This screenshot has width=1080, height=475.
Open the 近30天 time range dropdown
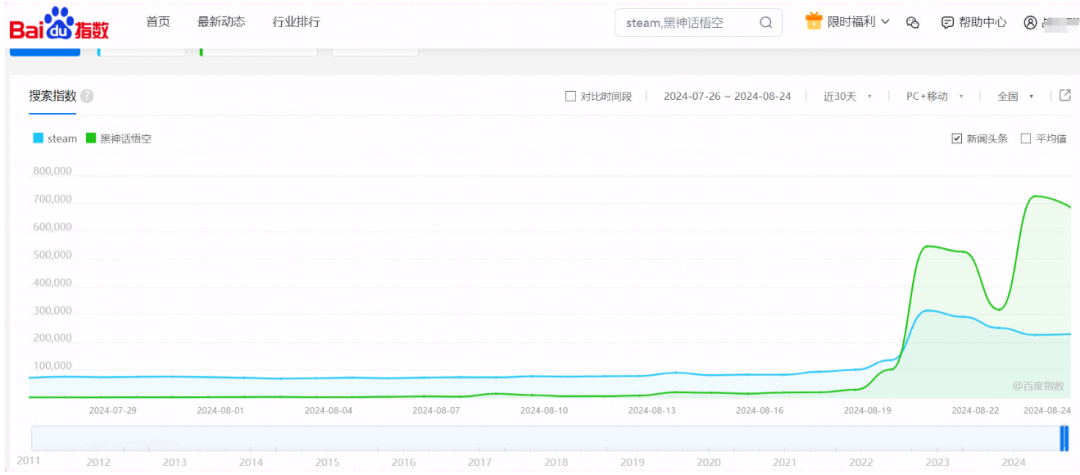848,96
